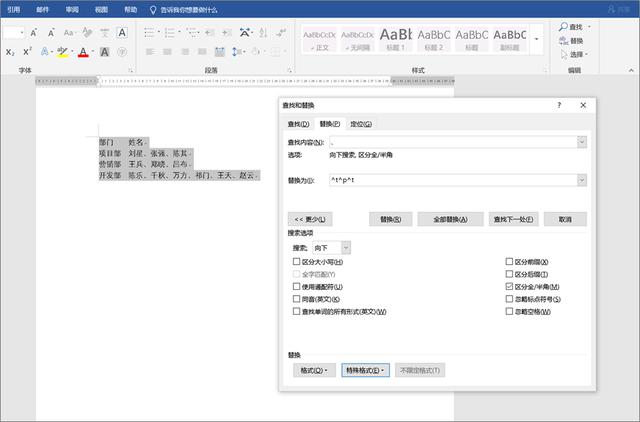Toggle superscript formatting
Image resolution: width=640 pixels, height=422 pixels.
point(27,52)
